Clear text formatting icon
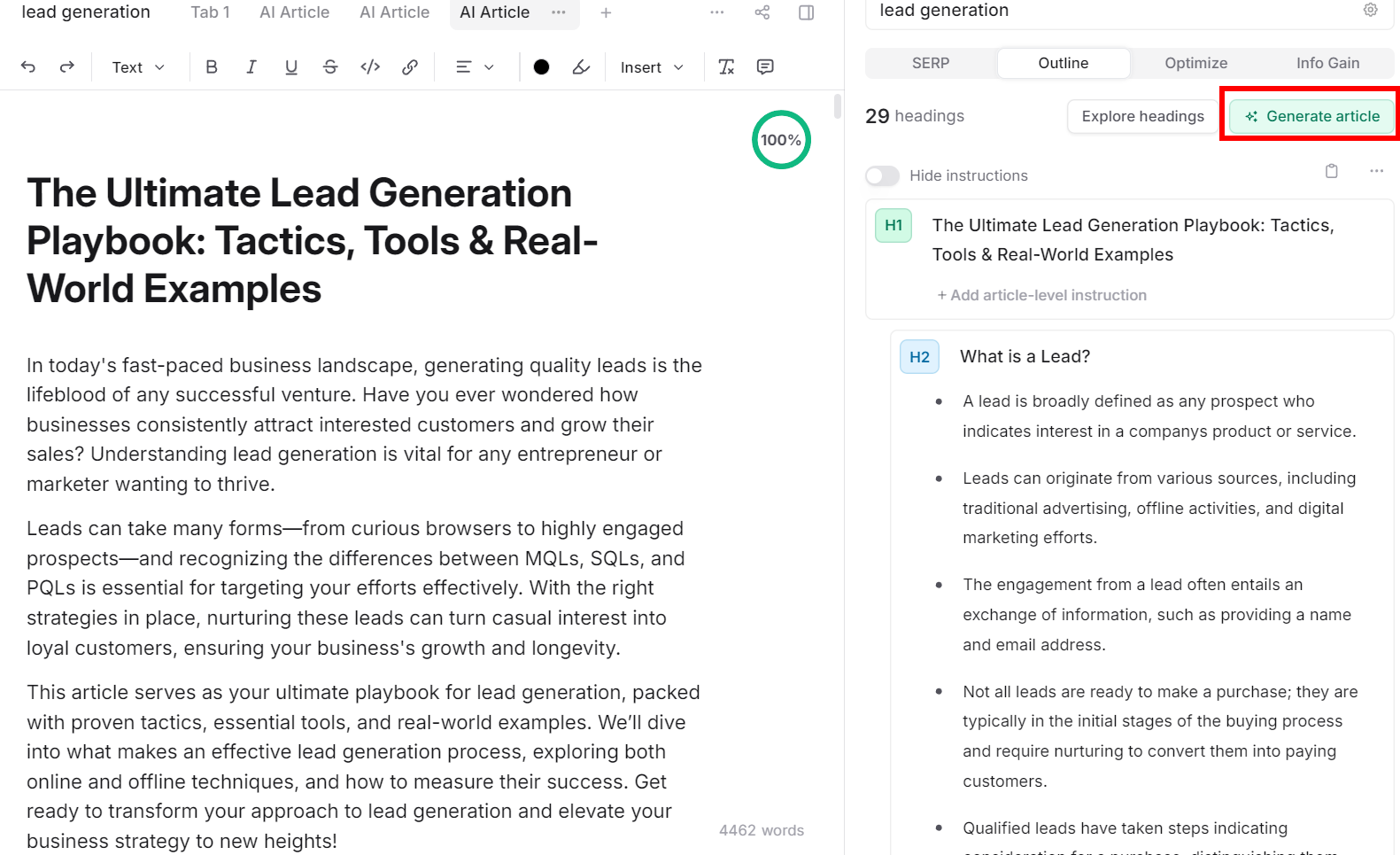Viewport: 1400px width, 855px height. tap(726, 66)
